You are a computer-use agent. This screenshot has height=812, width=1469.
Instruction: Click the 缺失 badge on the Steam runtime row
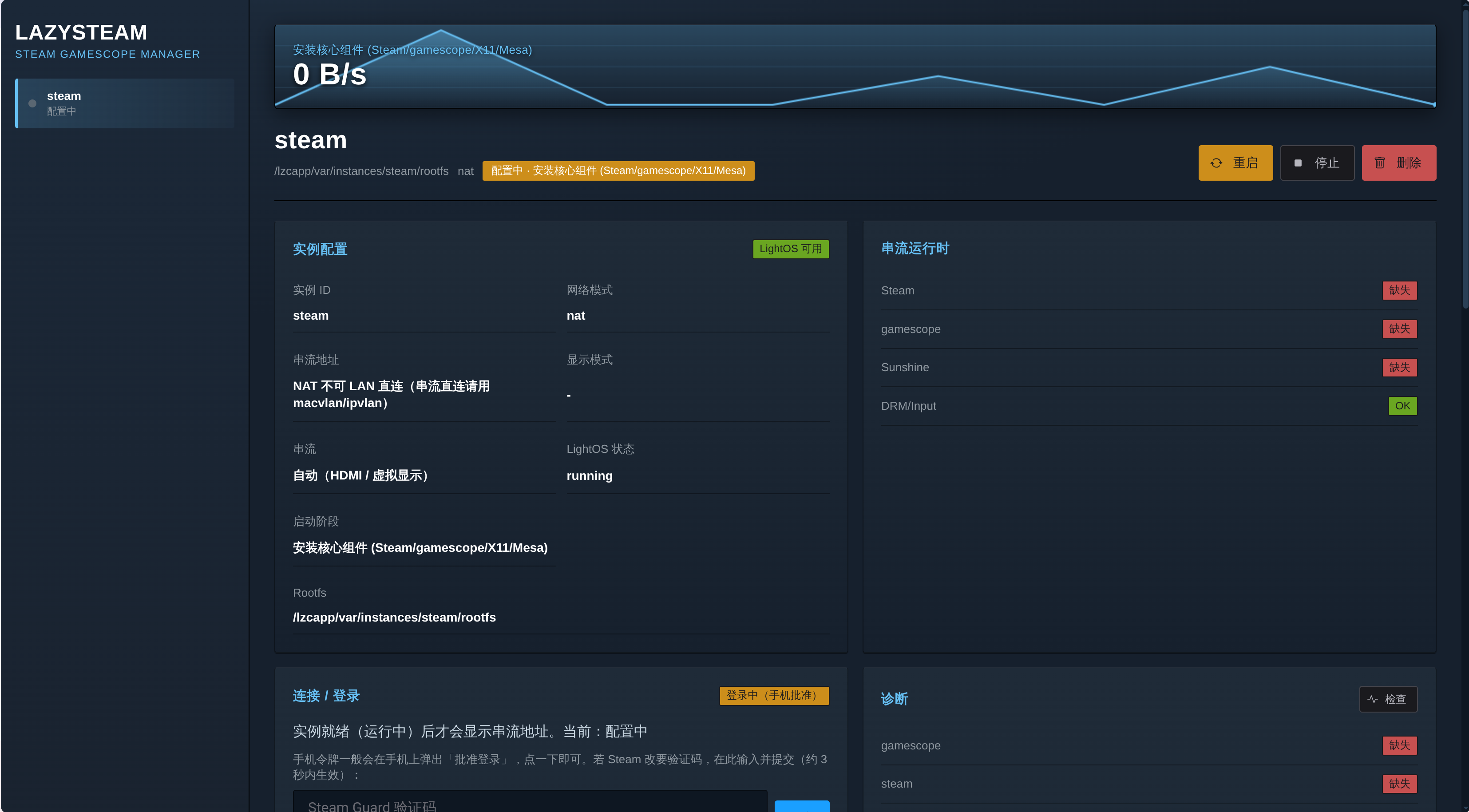point(1399,290)
